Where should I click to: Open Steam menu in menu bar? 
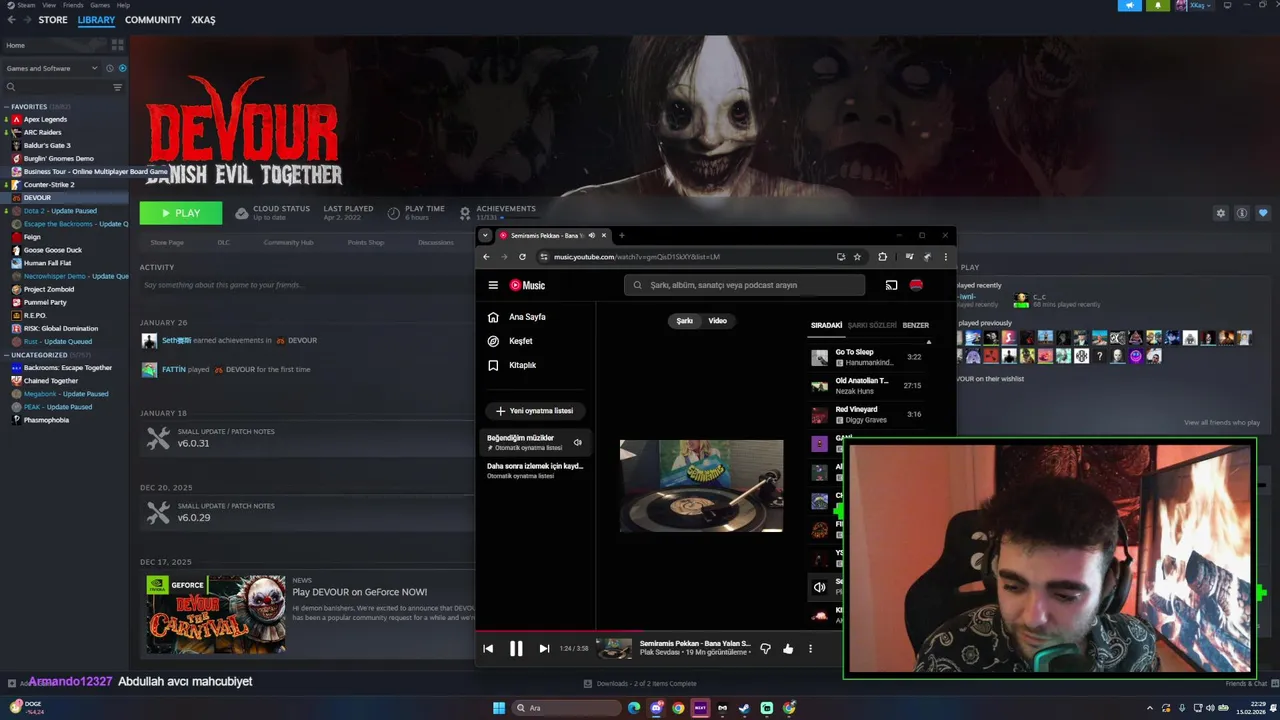(x=27, y=5)
